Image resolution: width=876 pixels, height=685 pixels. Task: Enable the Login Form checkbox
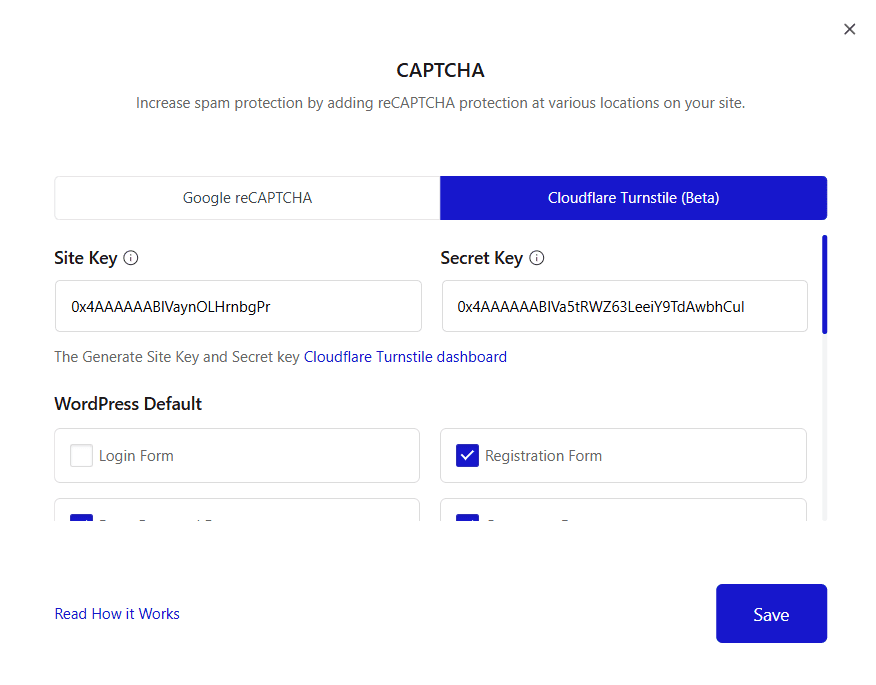point(81,455)
